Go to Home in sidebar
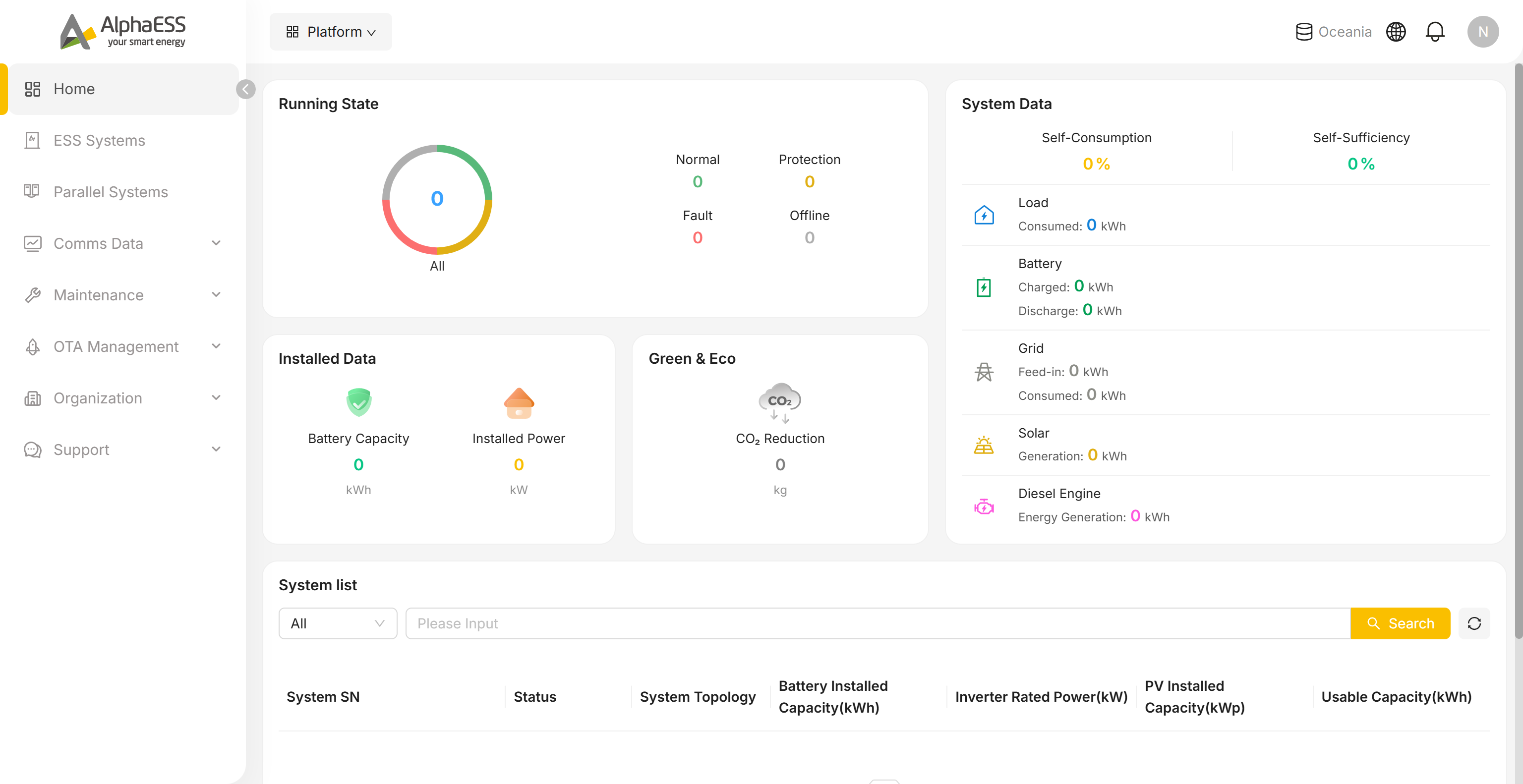 point(123,89)
